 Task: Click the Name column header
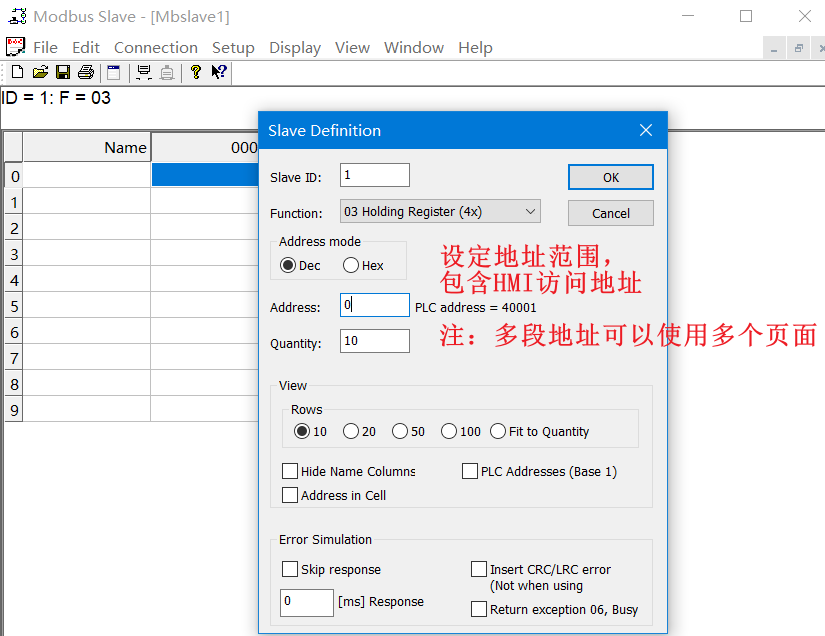(87, 147)
